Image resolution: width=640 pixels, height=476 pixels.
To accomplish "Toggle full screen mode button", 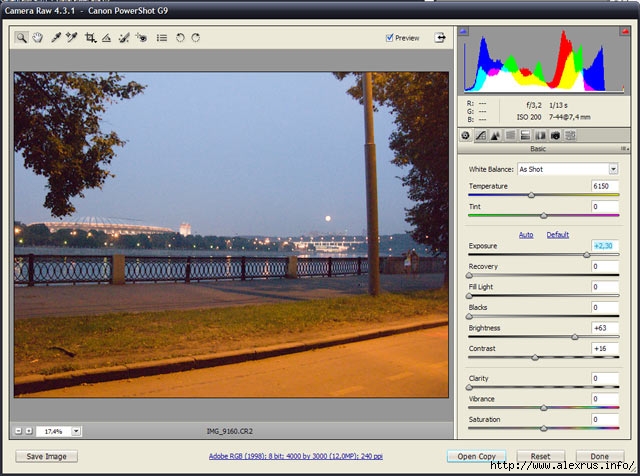I will [x=440, y=38].
